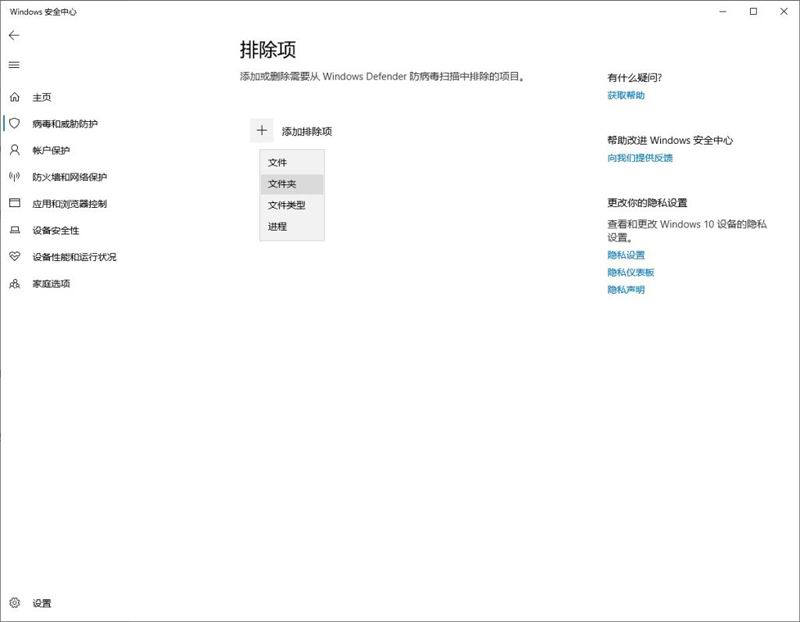Select 文件类型 in the dropdown list
The width and height of the screenshot is (800, 622).
point(286,205)
